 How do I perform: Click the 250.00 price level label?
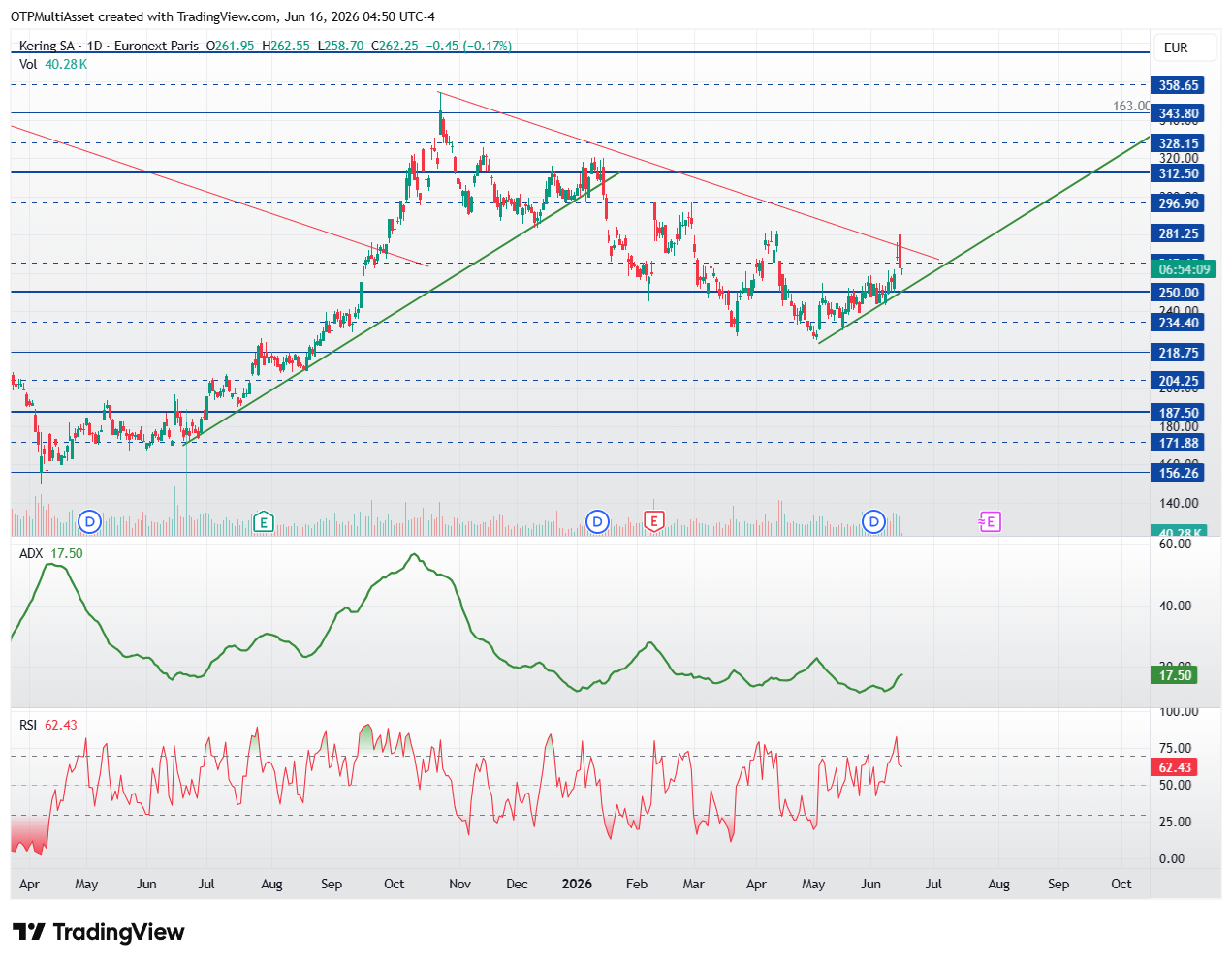[x=1178, y=293]
